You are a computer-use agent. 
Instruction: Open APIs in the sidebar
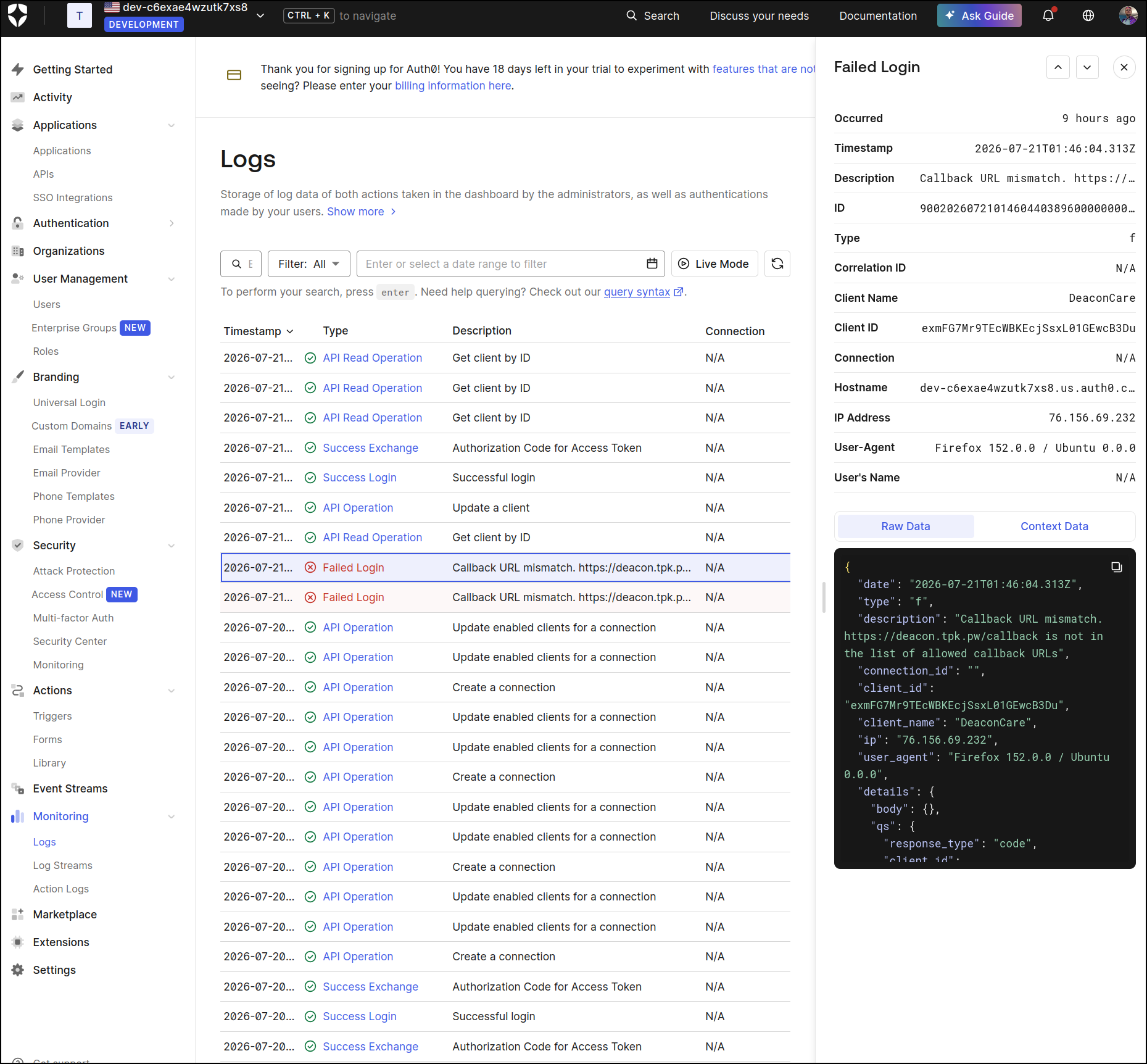44,174
